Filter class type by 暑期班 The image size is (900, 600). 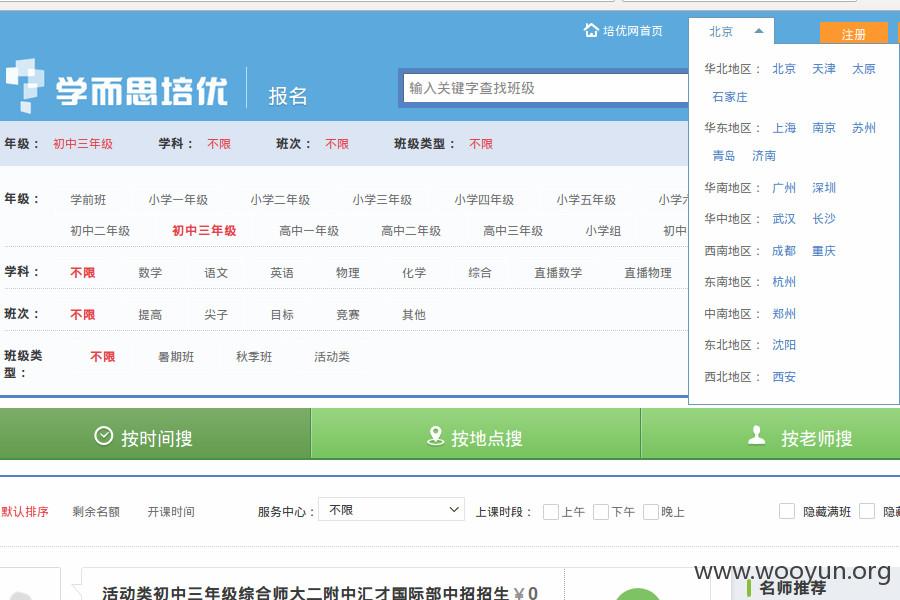176,357
